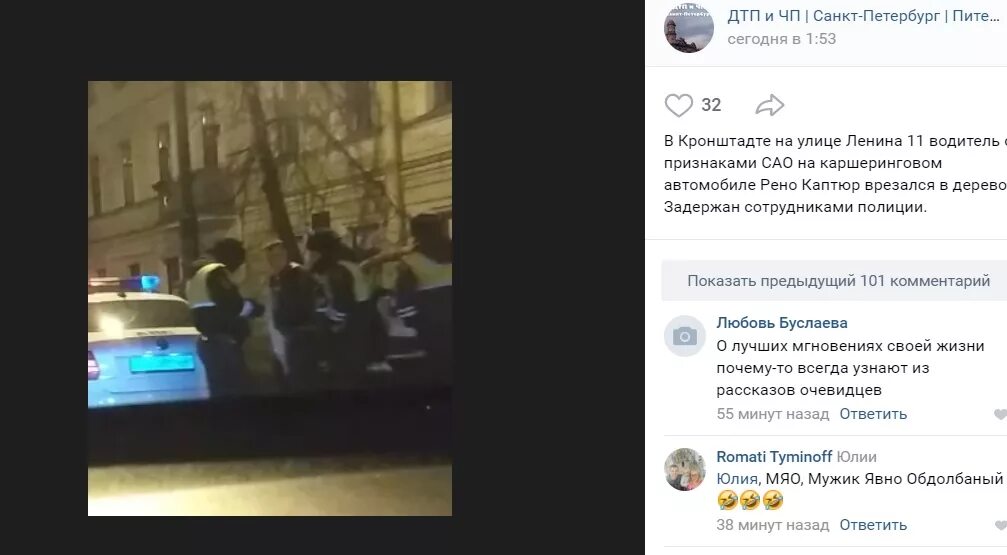Open the 38 минут назад timestamp
Image resolution: width=1007 pixels, height=555 pixels.
pos(773,525)
